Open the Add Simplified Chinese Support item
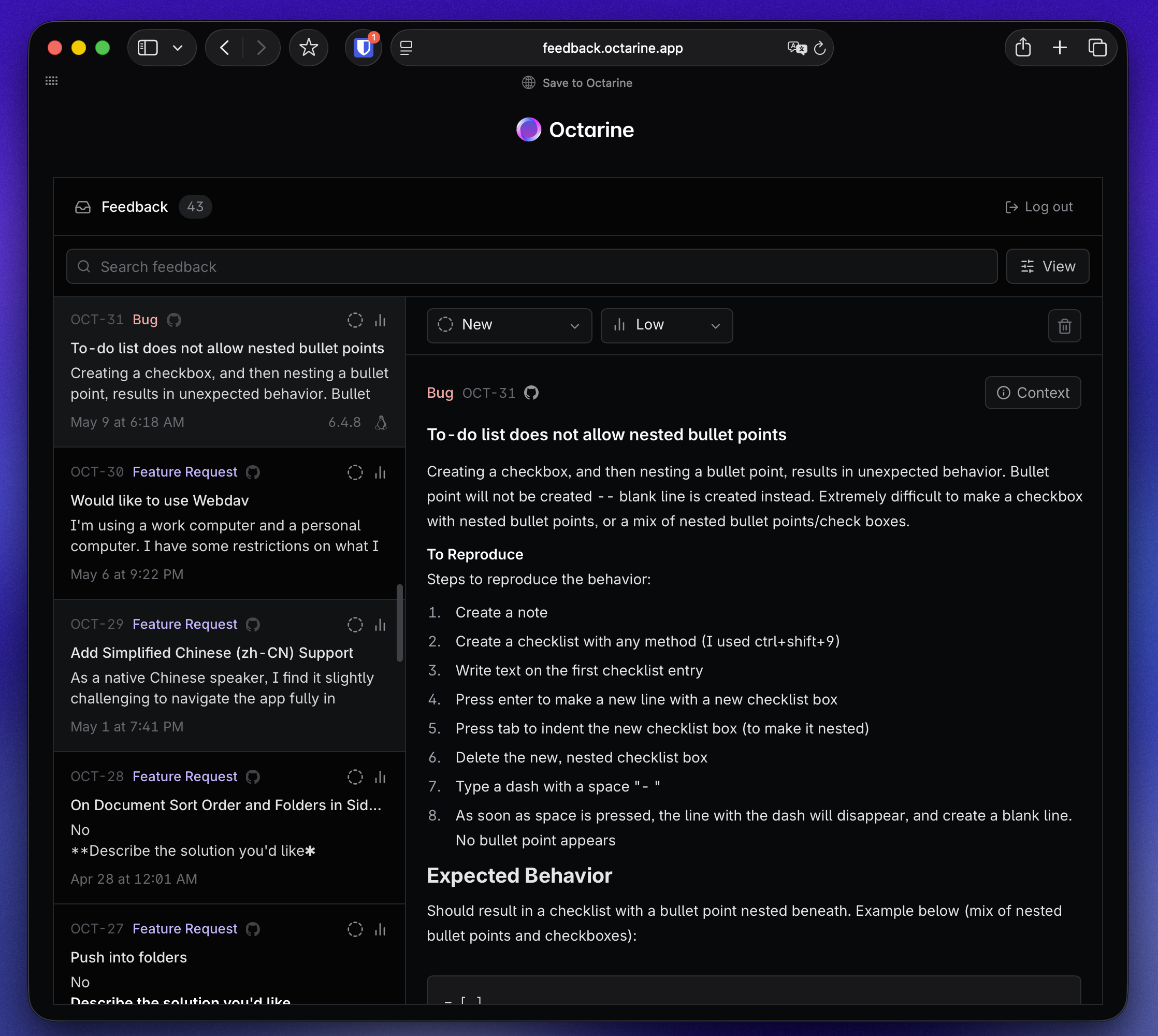Viewport: 1158px width, 1036px height. point(229,675)
